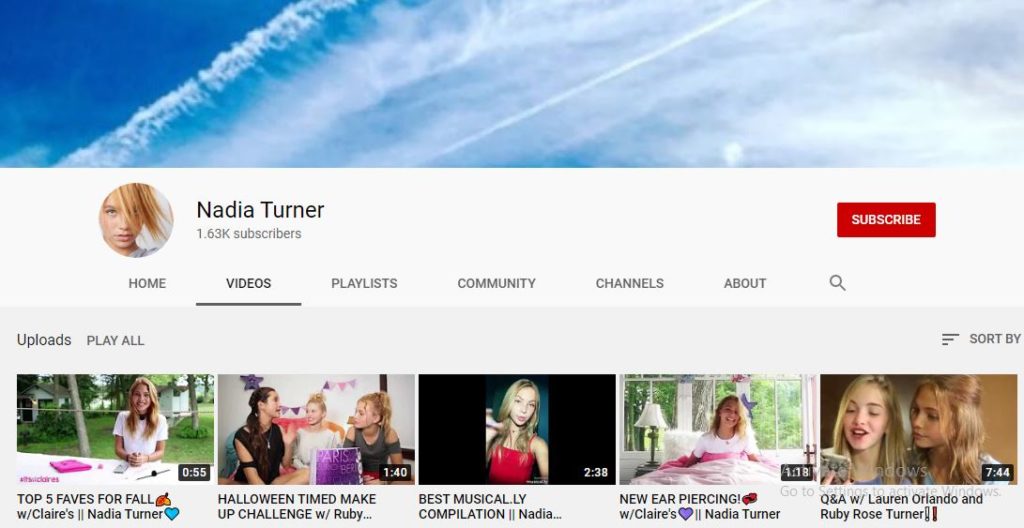
Task: Click Nadia Turner's channel avatar
Action: click(x=136, y=220)
